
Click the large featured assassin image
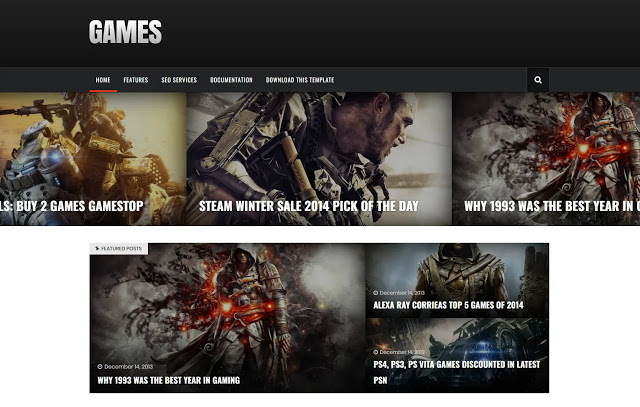tap(227, 318)
